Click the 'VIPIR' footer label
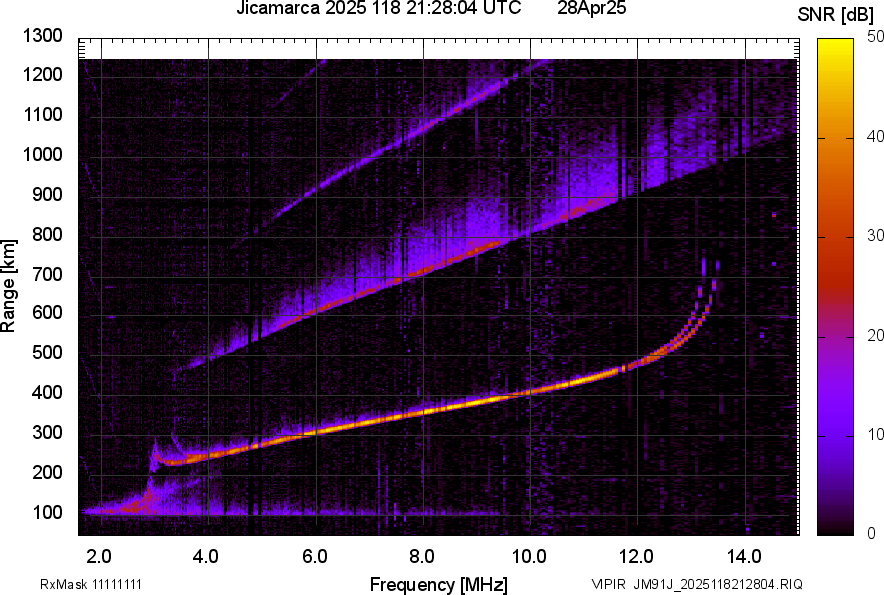 608,584
